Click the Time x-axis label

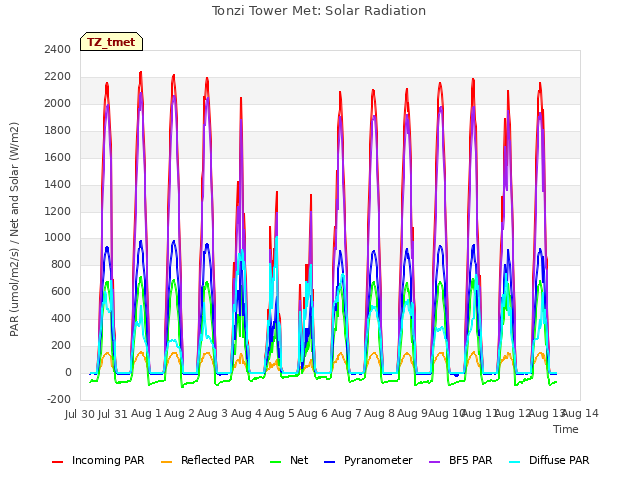click(x=566, y=429)
